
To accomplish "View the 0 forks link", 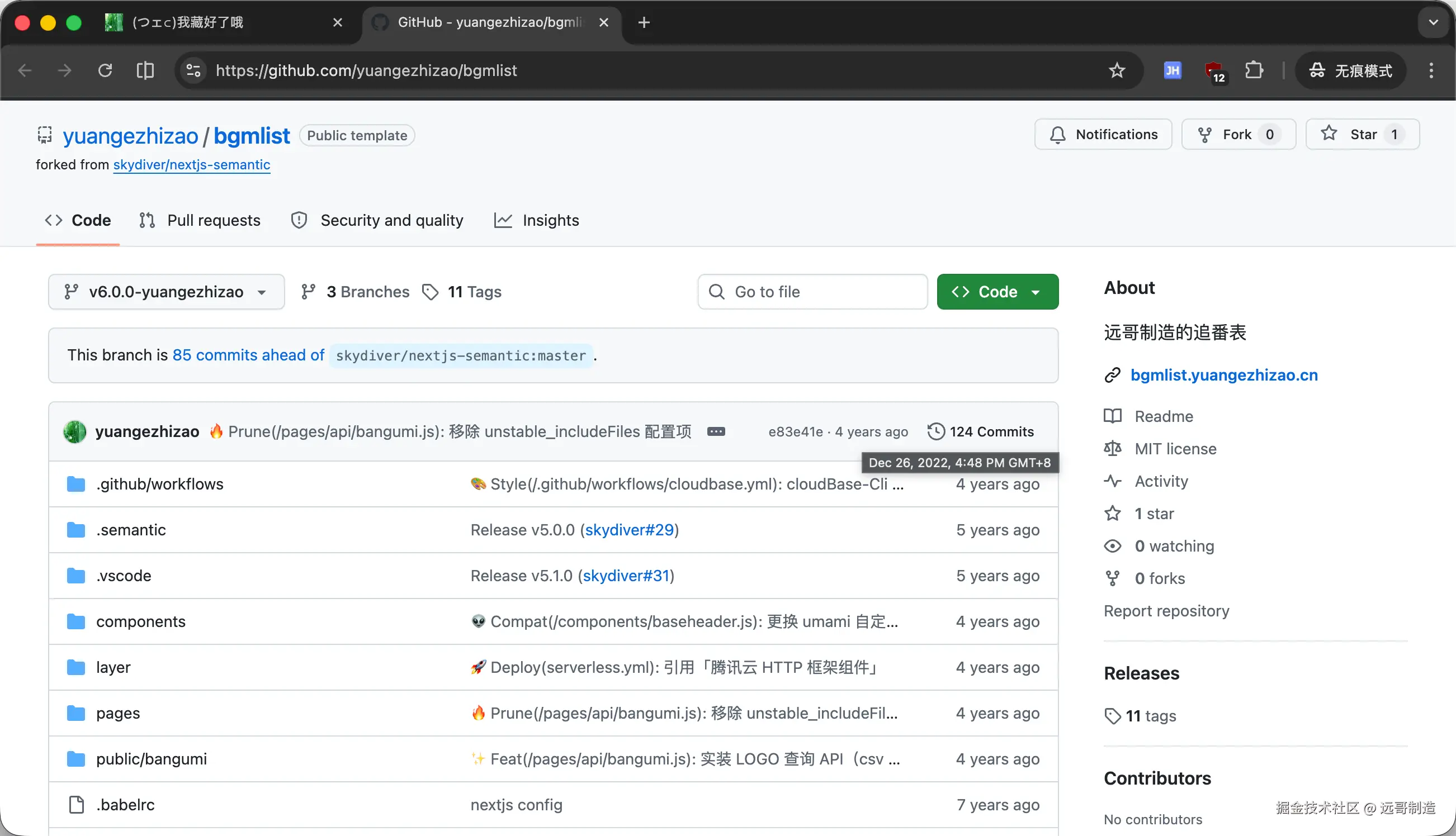I will click(1160, 578).
